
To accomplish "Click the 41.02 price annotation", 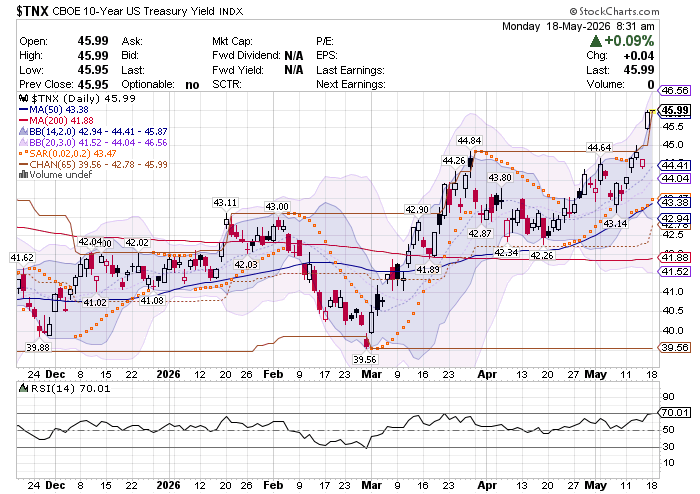I will (95, 303).
